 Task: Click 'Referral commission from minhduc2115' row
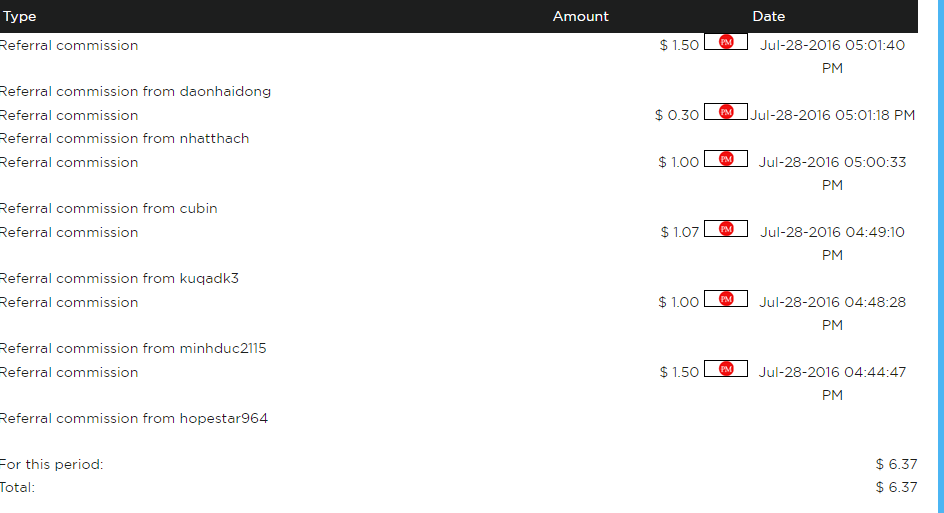point(132,348)
